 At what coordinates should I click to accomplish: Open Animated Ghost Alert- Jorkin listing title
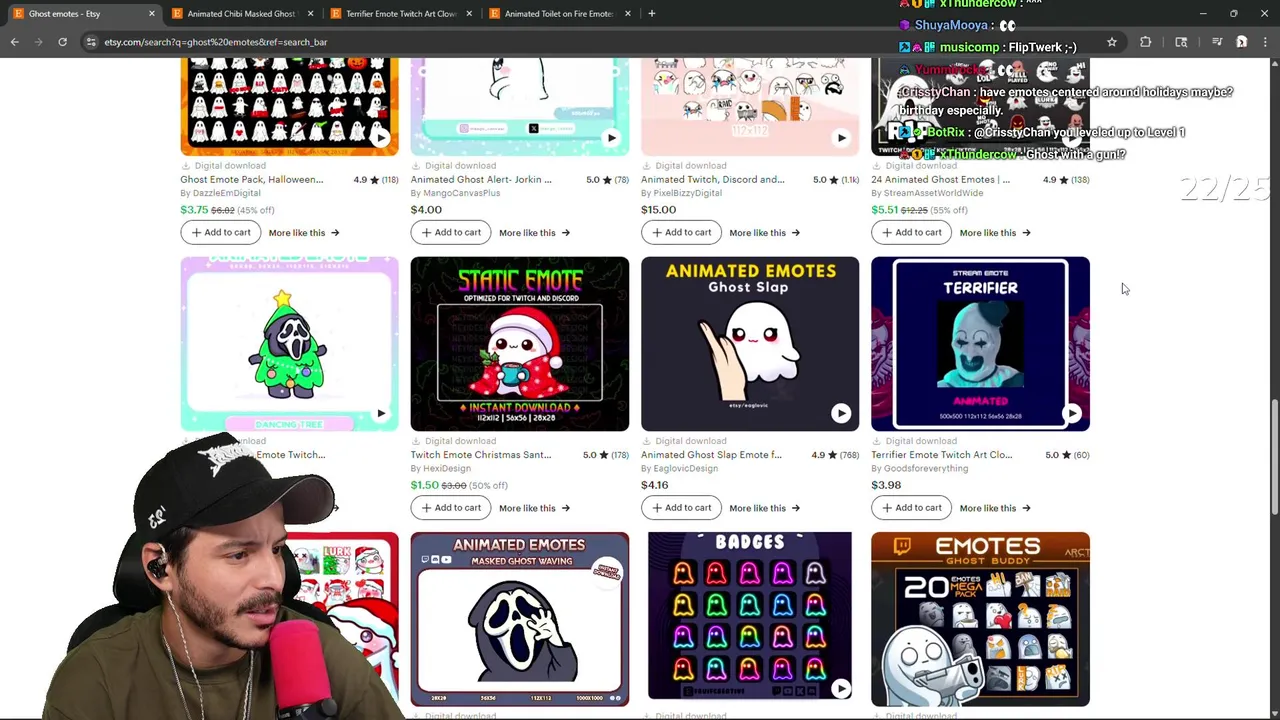(x=481, y=180)
